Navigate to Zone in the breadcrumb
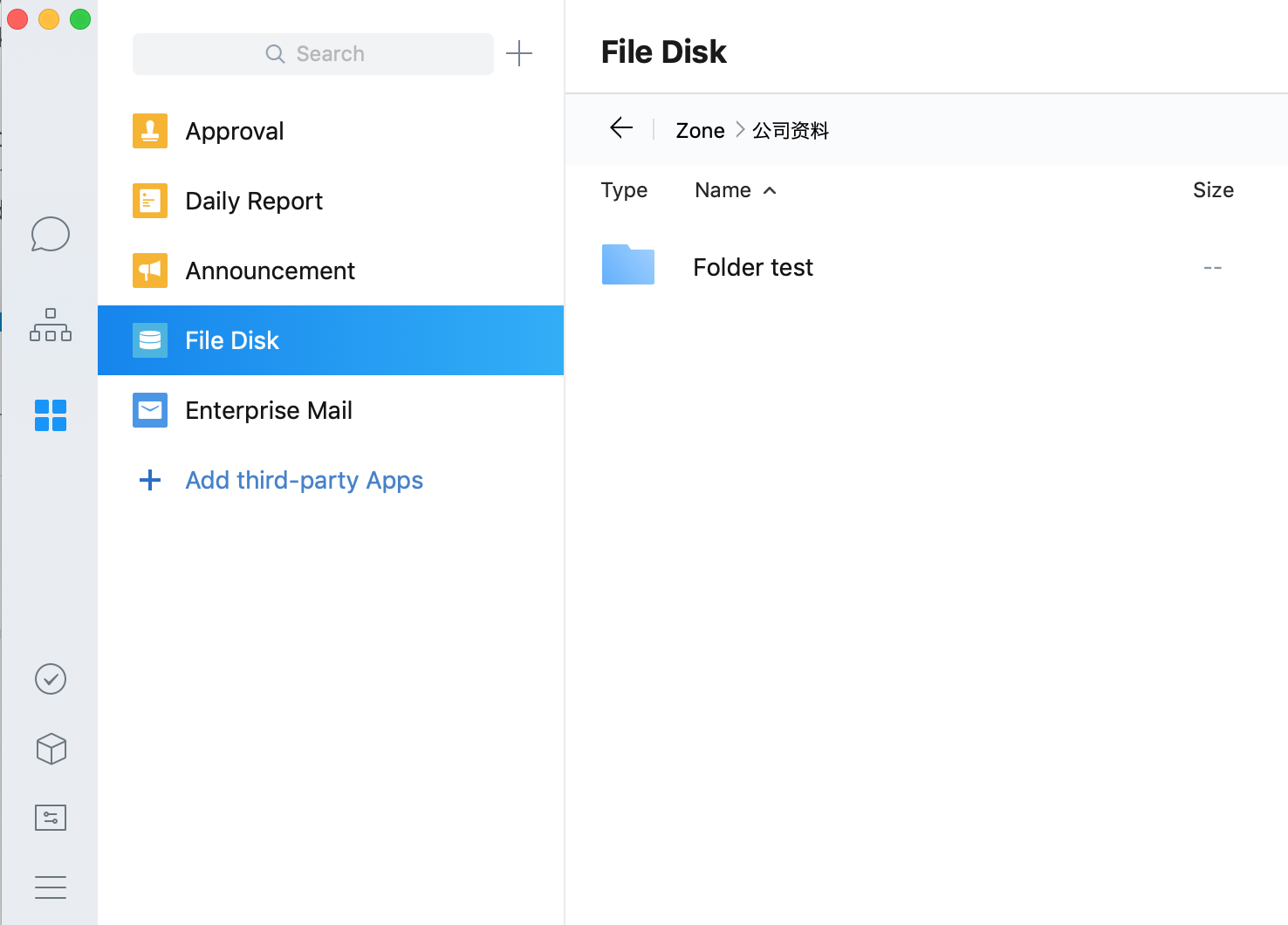Image resolution: width=1288 pixels, height=925 pixels. point(700,130)
